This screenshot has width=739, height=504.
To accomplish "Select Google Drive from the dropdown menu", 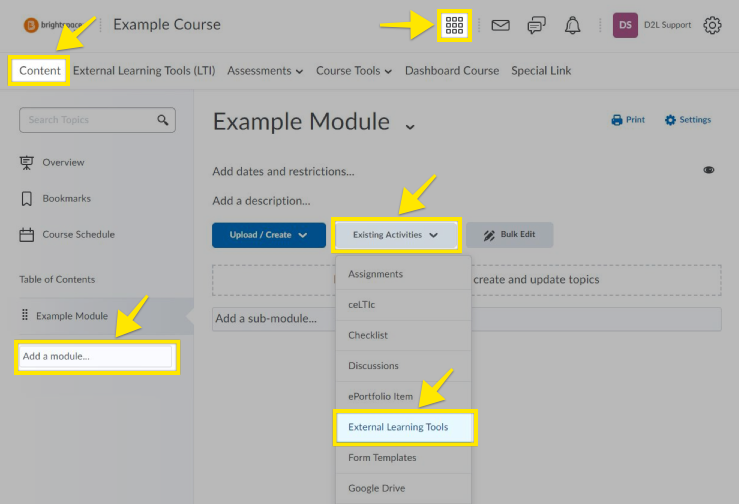I will tap(403, 488).
